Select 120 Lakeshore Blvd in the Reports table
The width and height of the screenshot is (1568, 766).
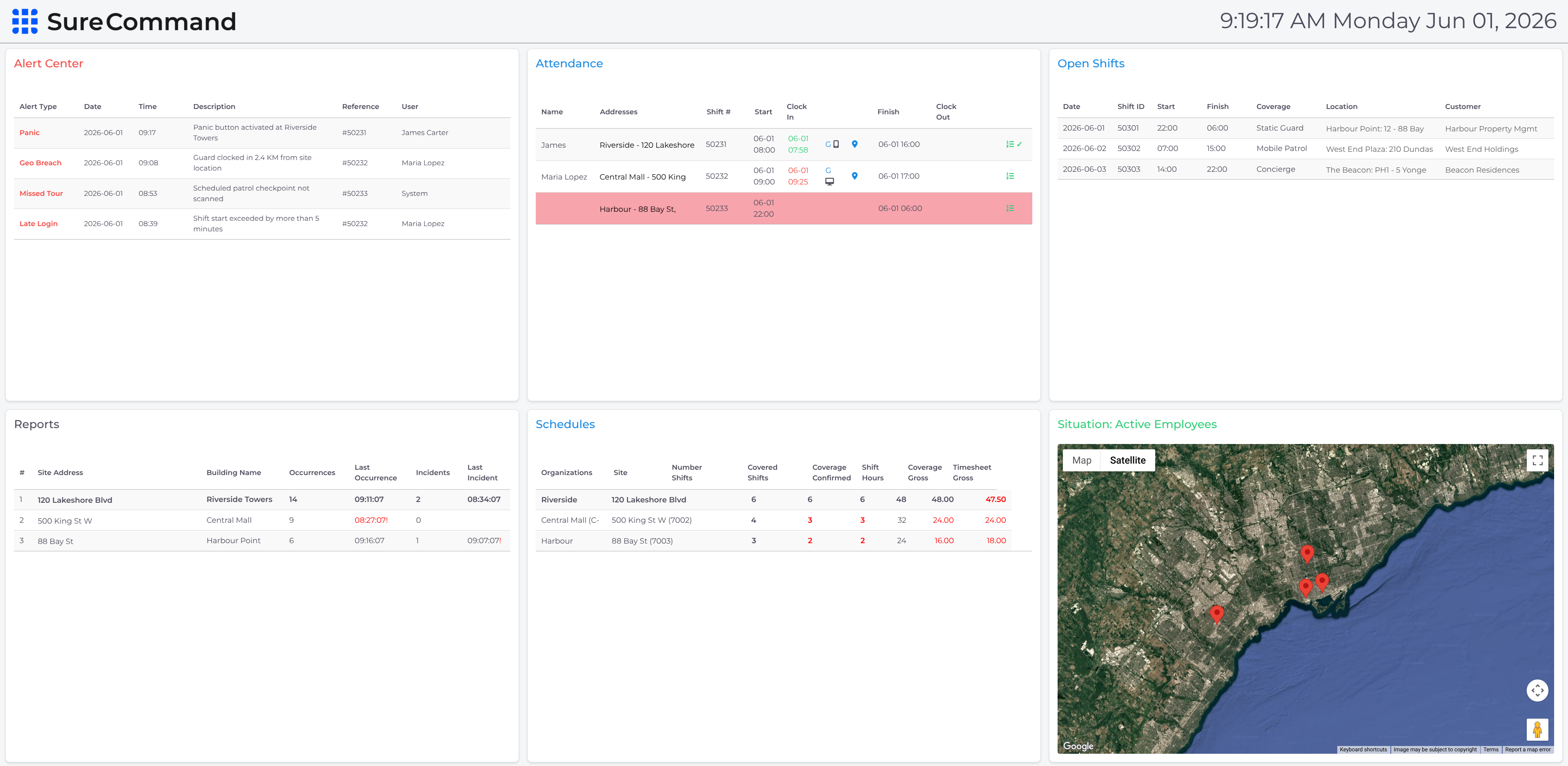(75, 500)
